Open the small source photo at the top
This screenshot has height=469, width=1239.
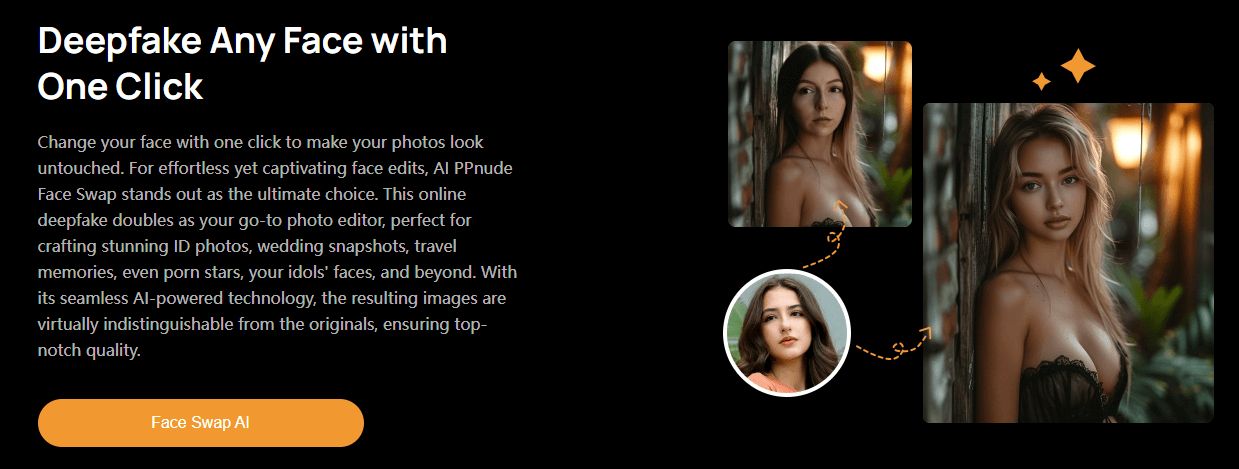820,134
